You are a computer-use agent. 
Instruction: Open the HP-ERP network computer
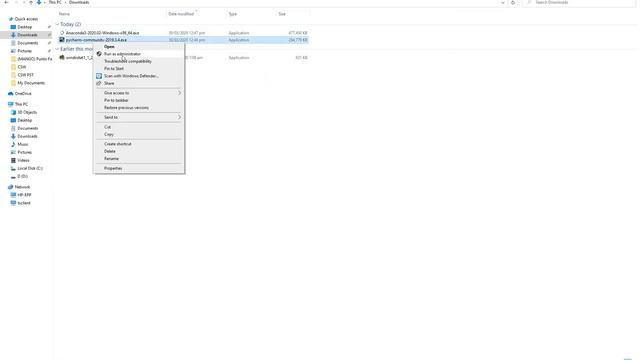pos(24,195)
